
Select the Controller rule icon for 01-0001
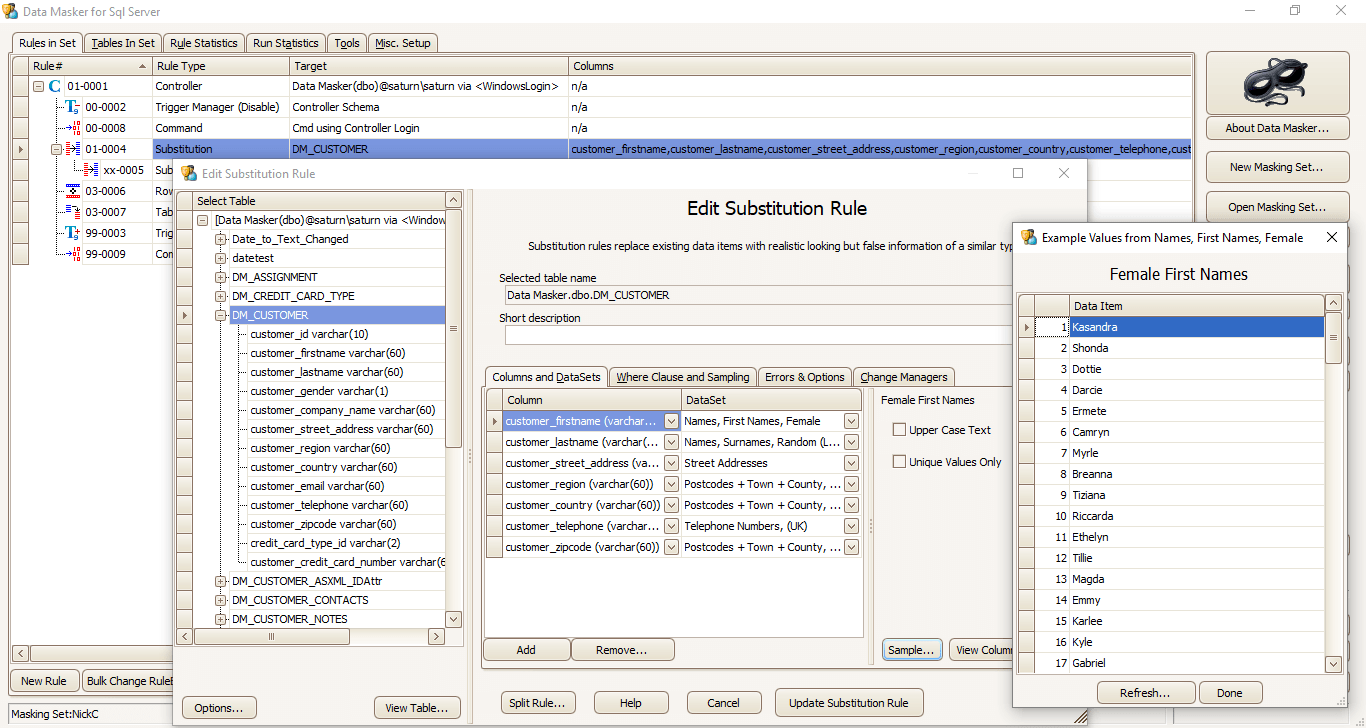tap(54, 86)
